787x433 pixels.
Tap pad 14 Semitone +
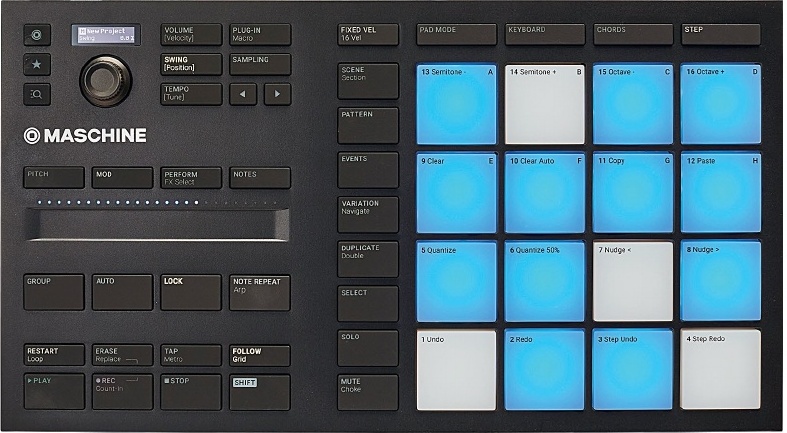click(x=545, y=104)
